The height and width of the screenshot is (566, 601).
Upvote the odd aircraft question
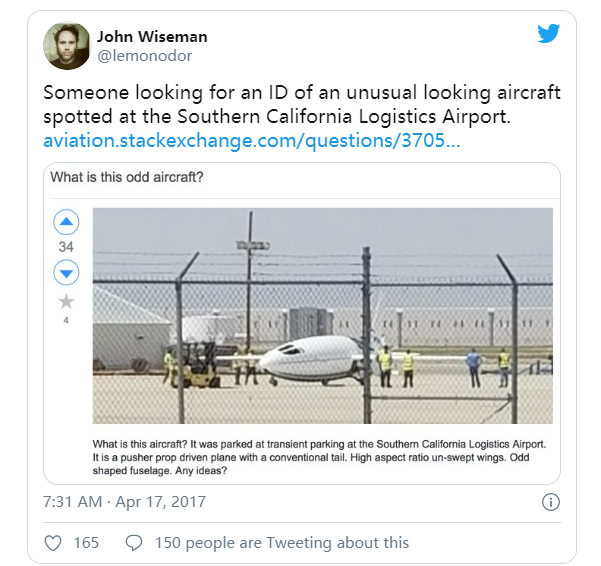coord(66,222)
